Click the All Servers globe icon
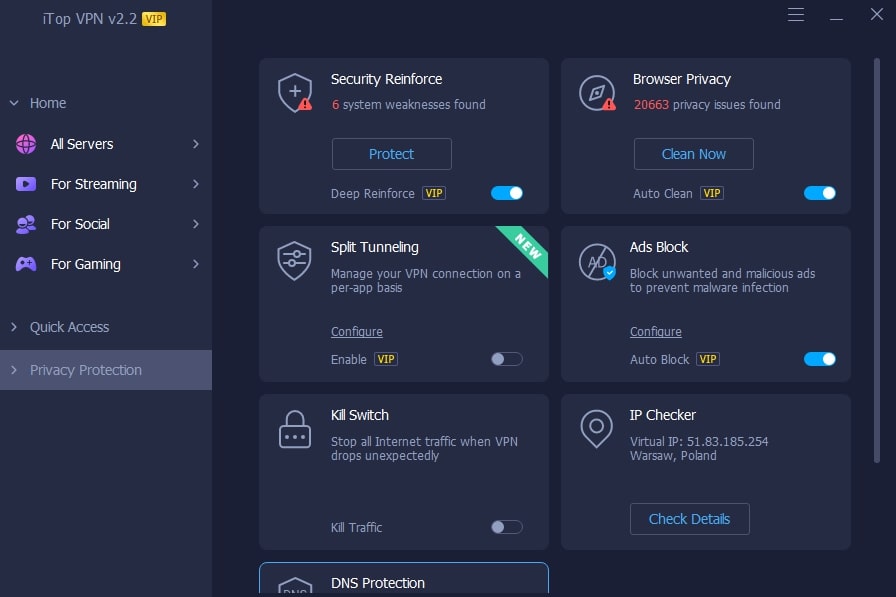Viewport: 896px width, 597px height. pos(26,144)
